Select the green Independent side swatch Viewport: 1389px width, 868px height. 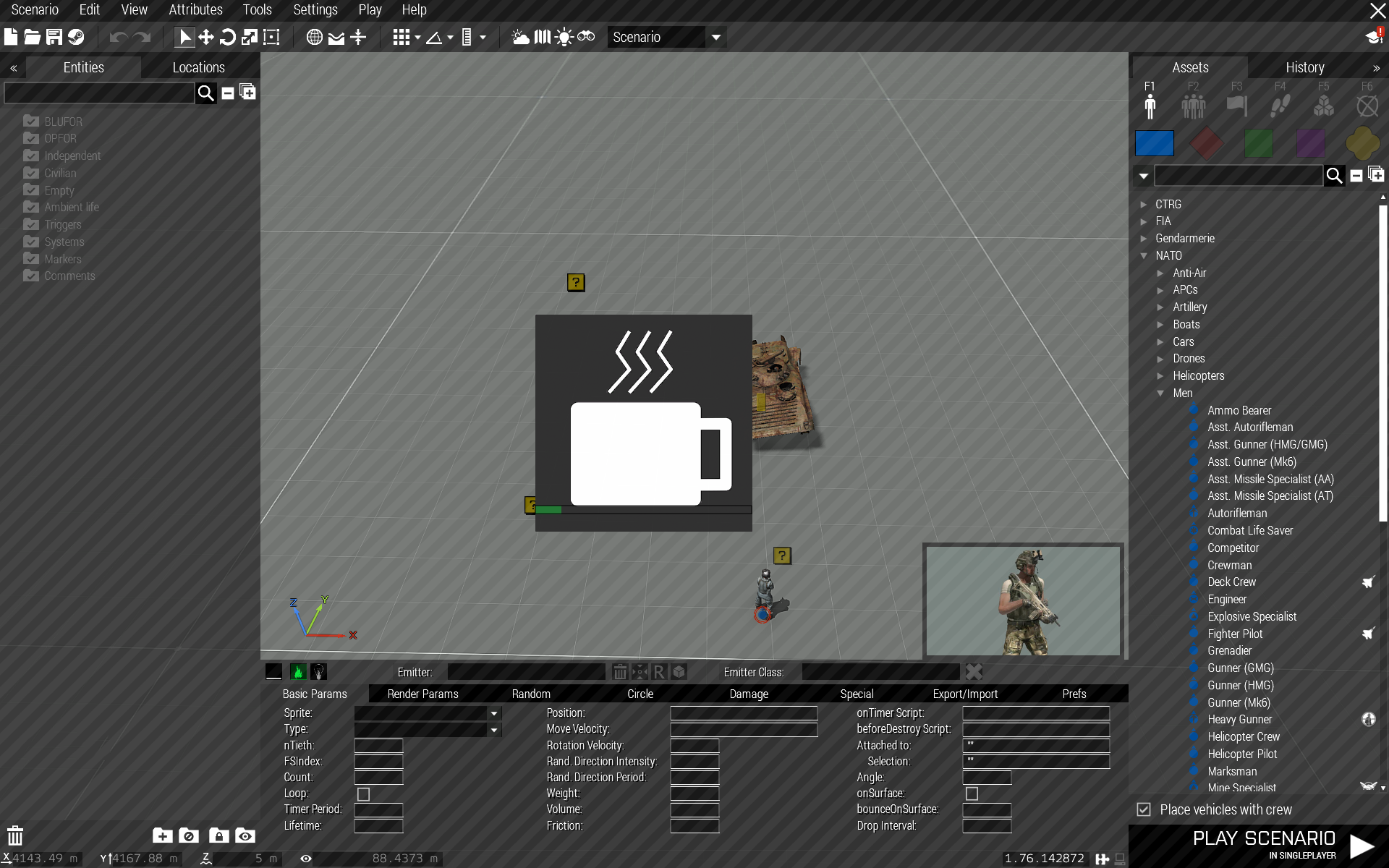pos(1259,143)
